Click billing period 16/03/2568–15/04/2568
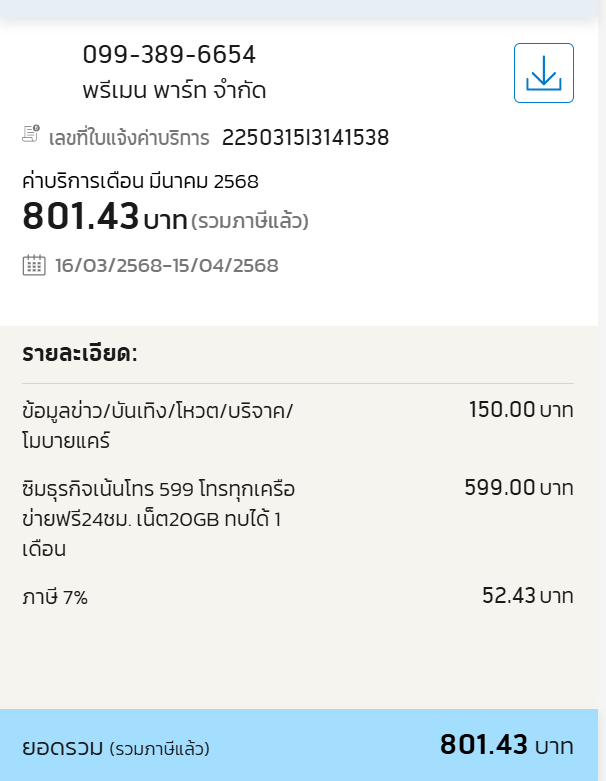The height and width of the screenshot is (781, 606). pyautogui.click(x=166, y=265)
